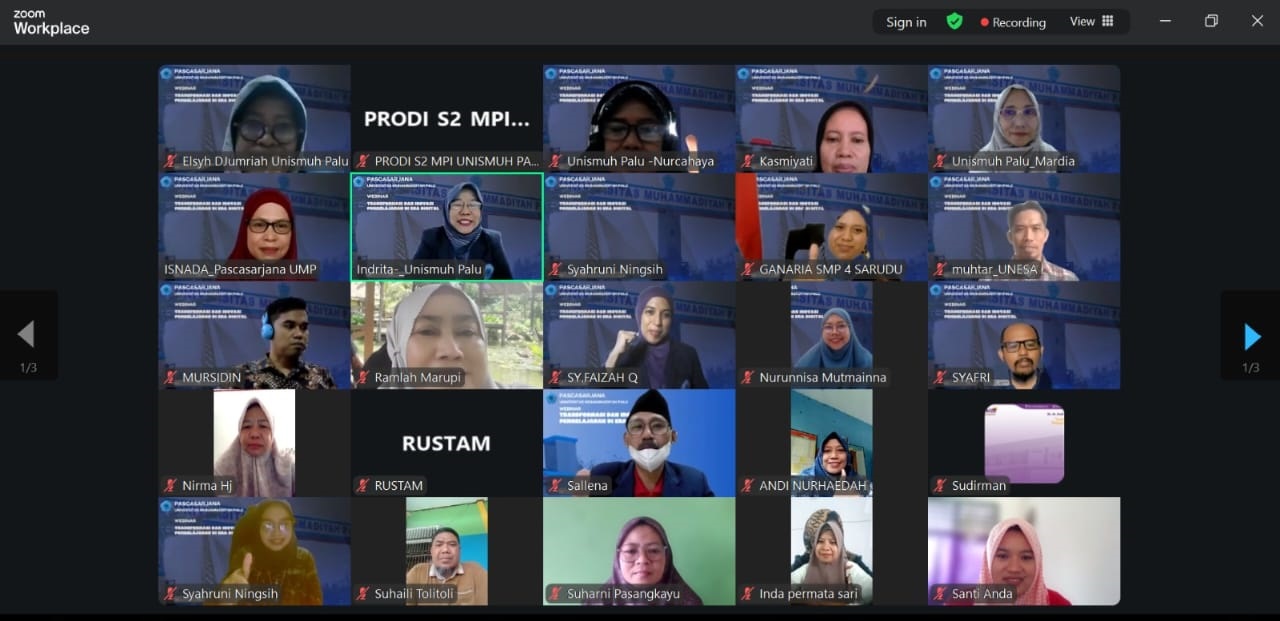This screenshot has height=621, width=1280.
Task: Go to previous page of participants
Action: tap(27, 334)
